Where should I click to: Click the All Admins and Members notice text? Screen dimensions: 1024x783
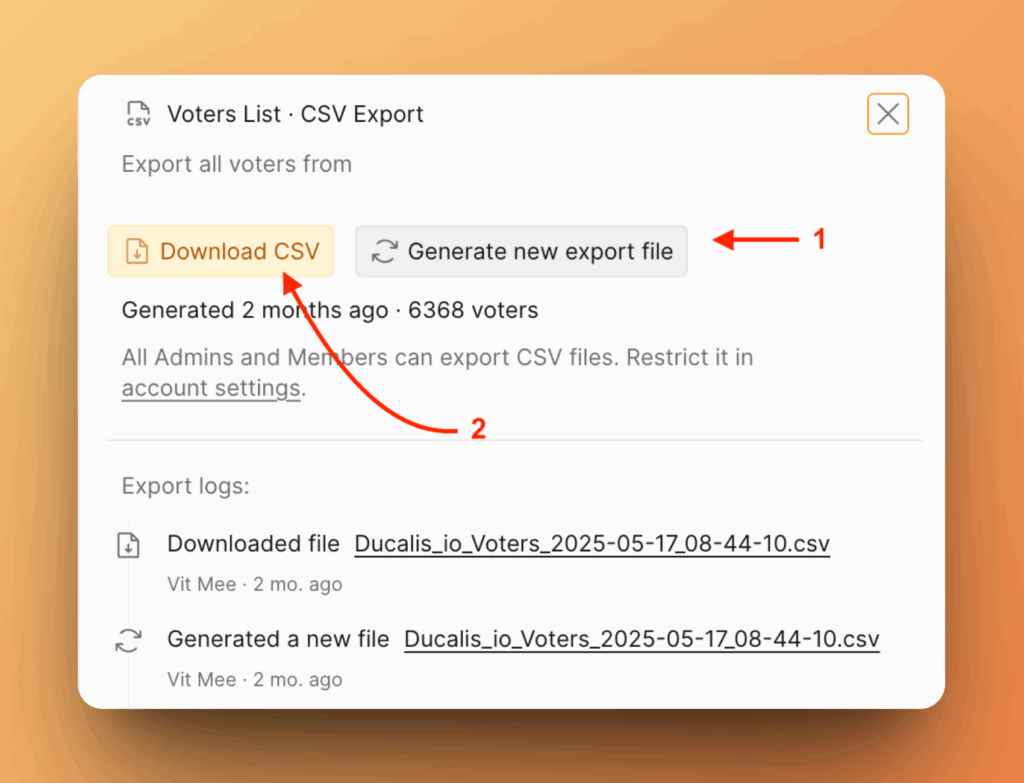438,372
